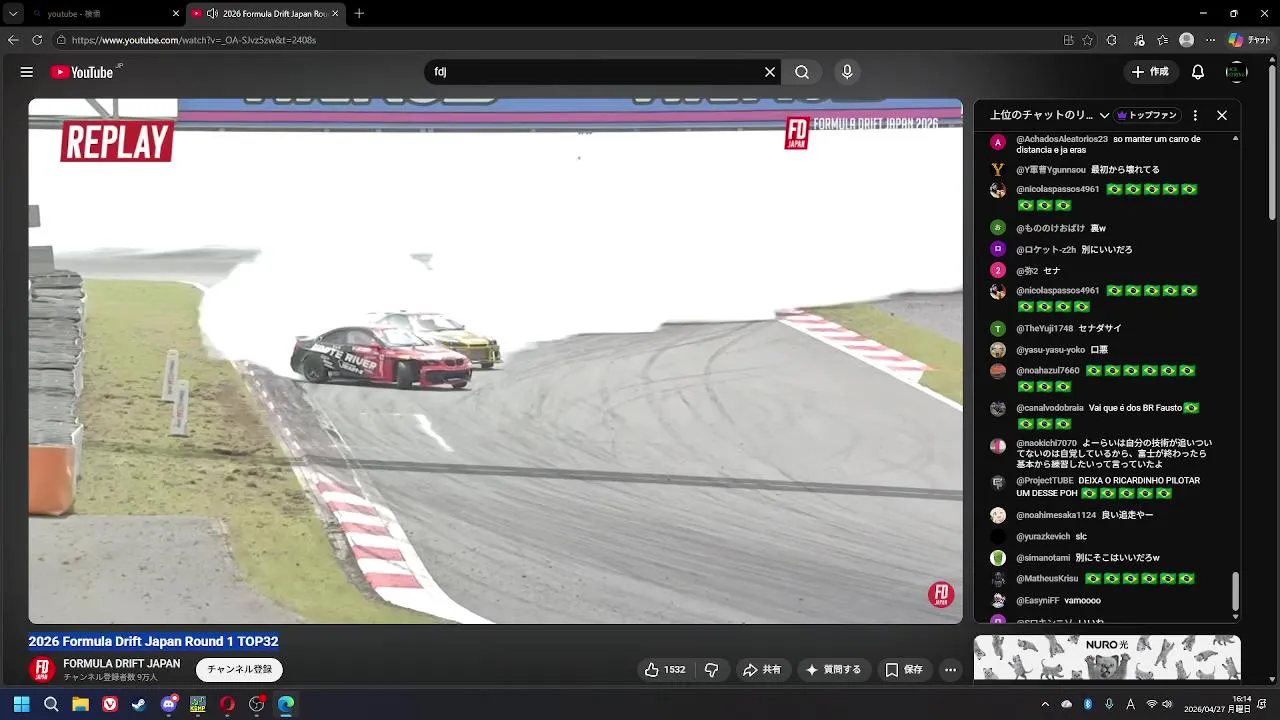Open channel avatar FD Japan below video
1280x720 pixels.
pyautogui.click(x=41, y=670)
